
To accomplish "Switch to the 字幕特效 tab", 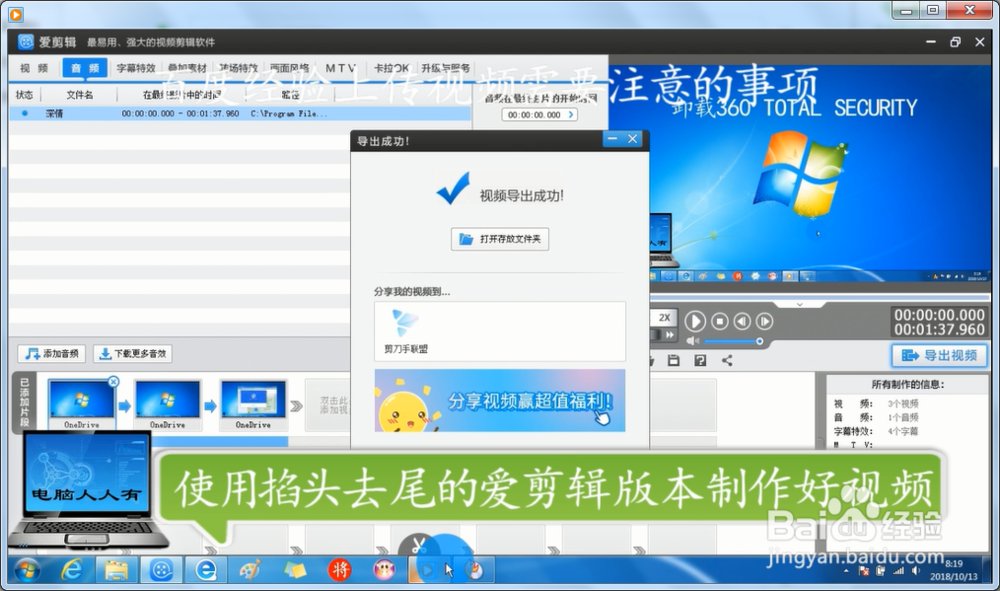I will click(x=136, y=68).
